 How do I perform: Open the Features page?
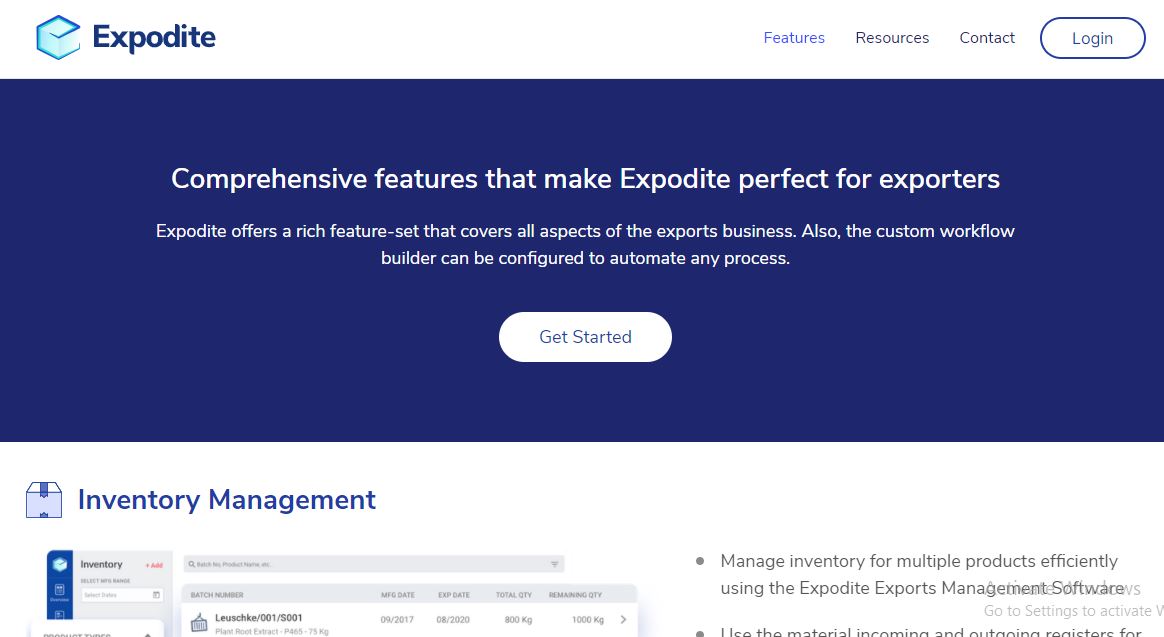794,38
